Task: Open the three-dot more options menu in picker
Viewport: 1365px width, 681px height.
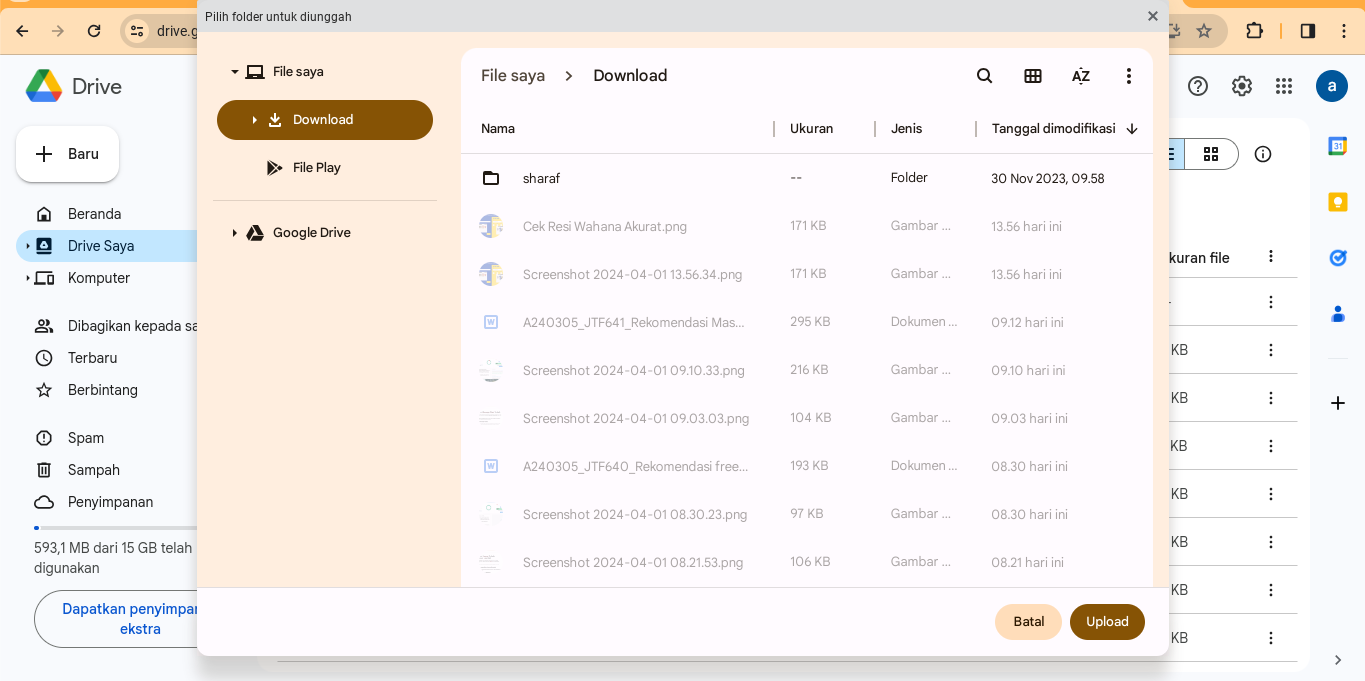Action: point(1129,76)
